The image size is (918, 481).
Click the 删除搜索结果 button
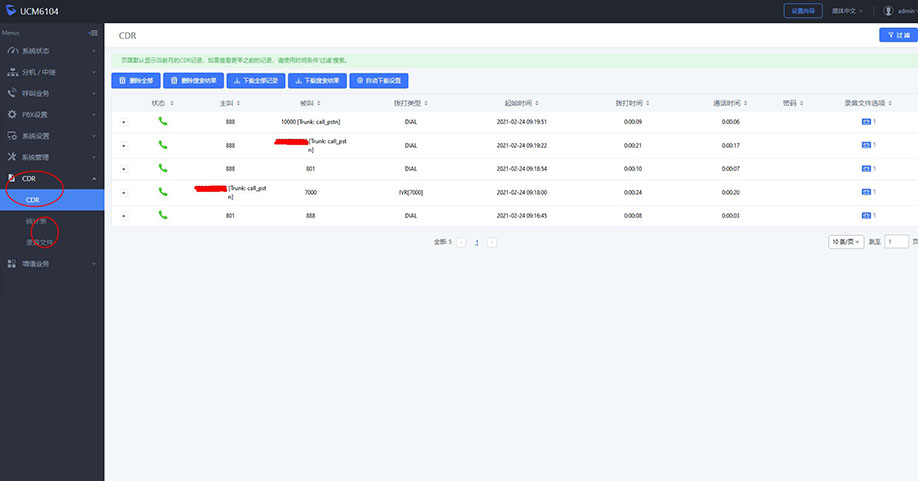point(193,81)
